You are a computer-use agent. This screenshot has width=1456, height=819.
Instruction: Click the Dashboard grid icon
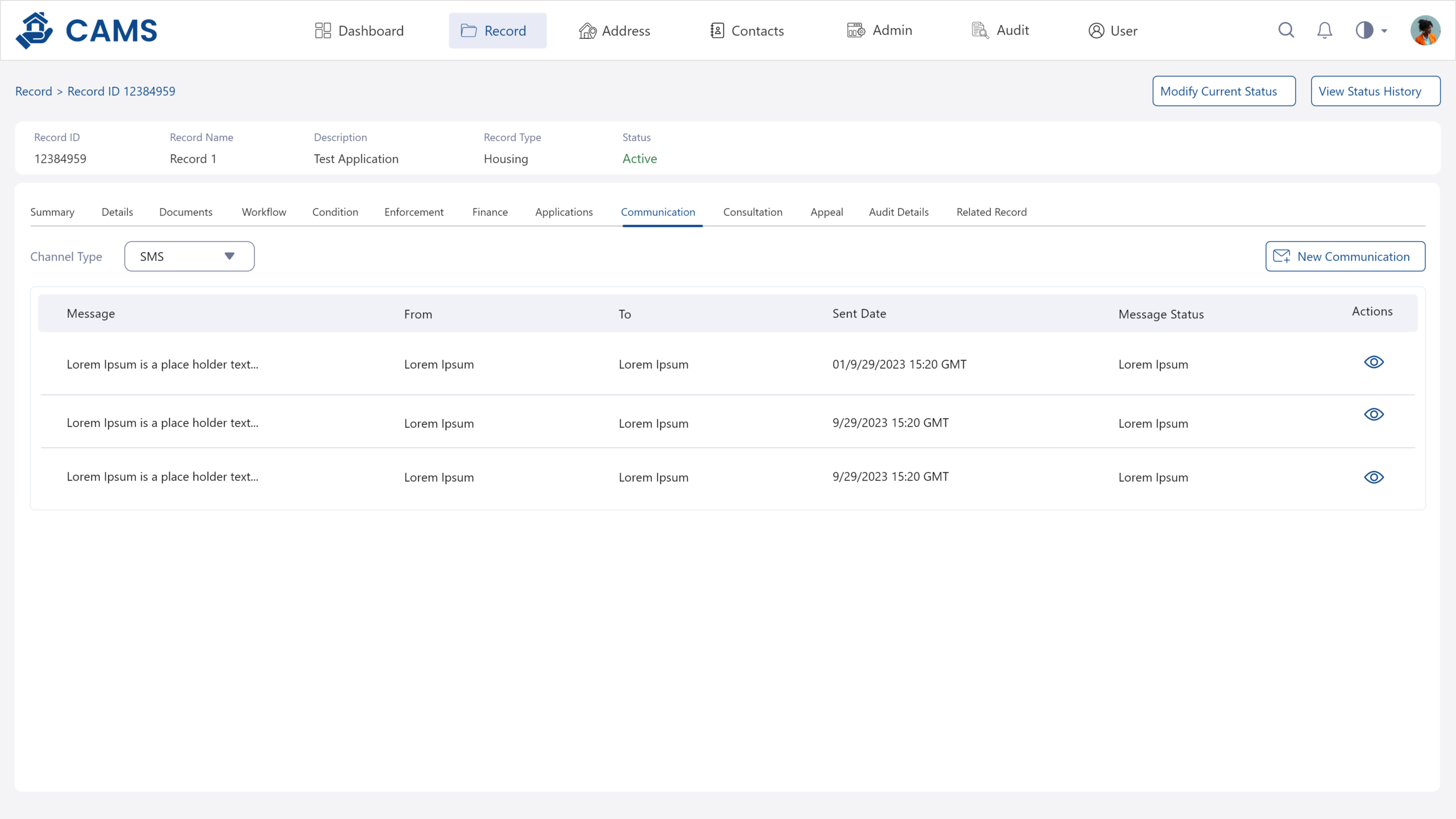[x=322, y=31]
